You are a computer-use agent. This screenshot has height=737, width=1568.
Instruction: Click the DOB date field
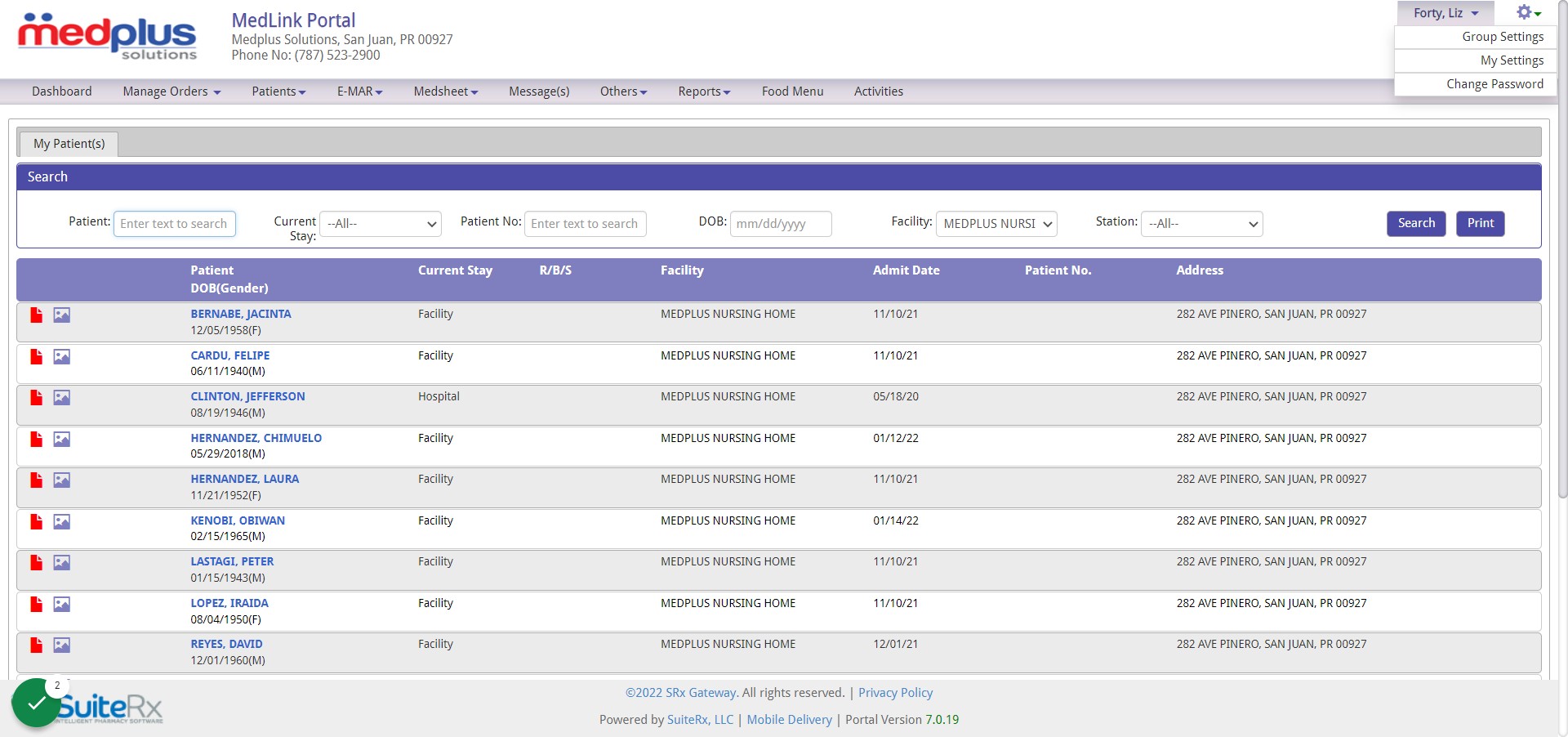[781, 224]
